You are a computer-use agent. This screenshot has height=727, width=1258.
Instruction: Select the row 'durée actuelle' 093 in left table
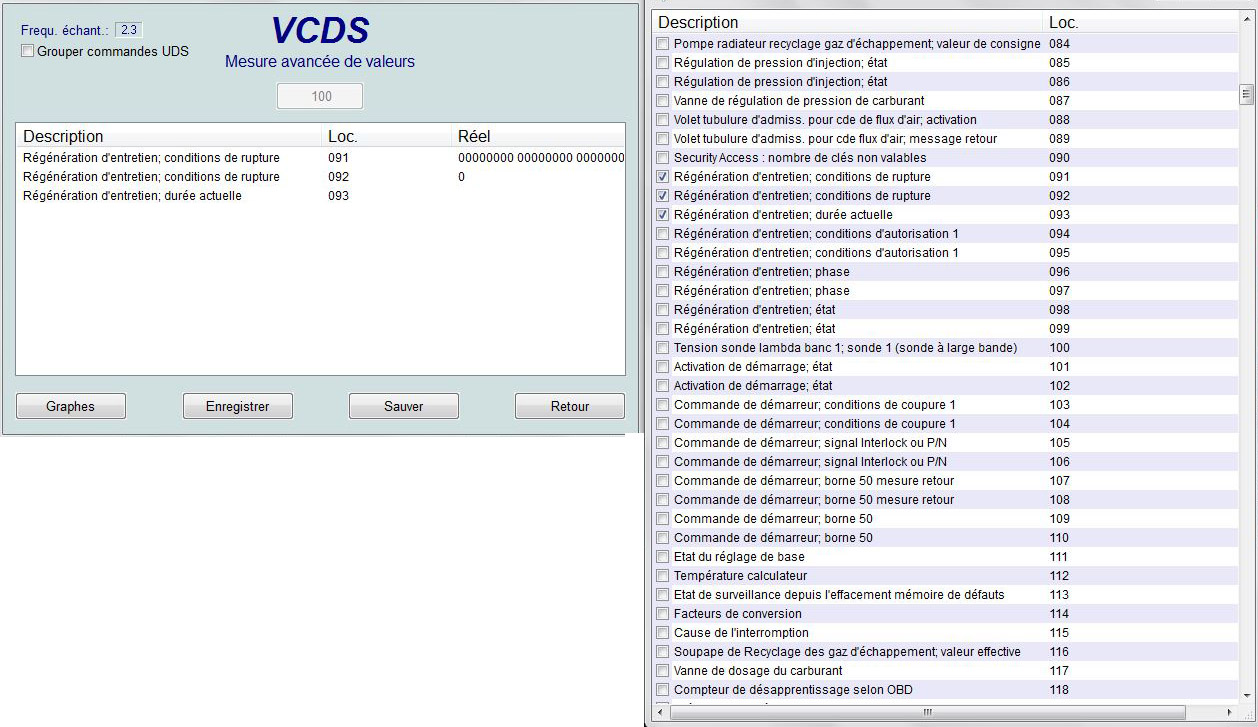320,196
